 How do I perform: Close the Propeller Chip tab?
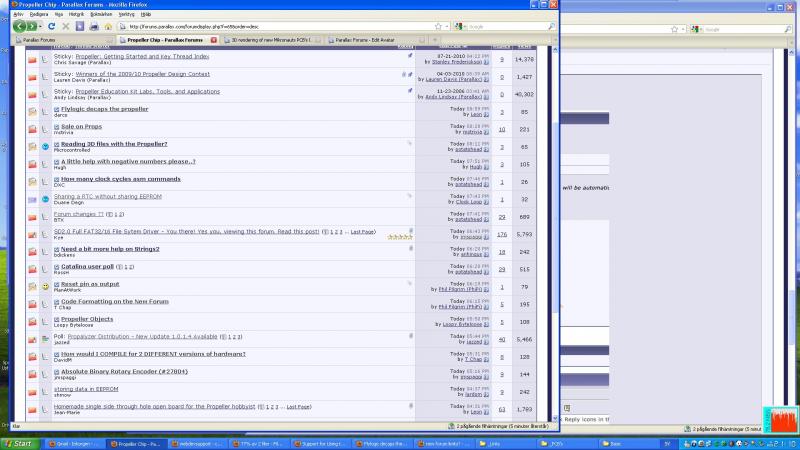pyautogui.click(x=214, y=40)
